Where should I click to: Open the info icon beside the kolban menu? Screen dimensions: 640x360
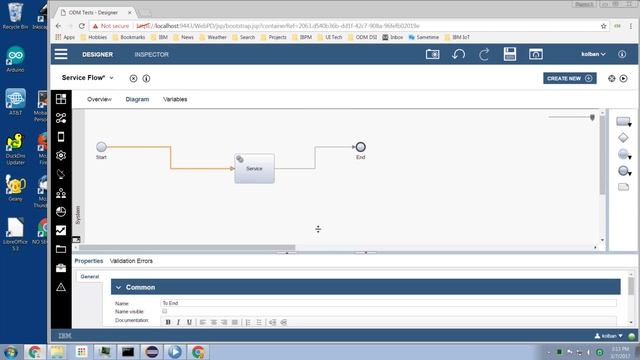pos(622,54)
